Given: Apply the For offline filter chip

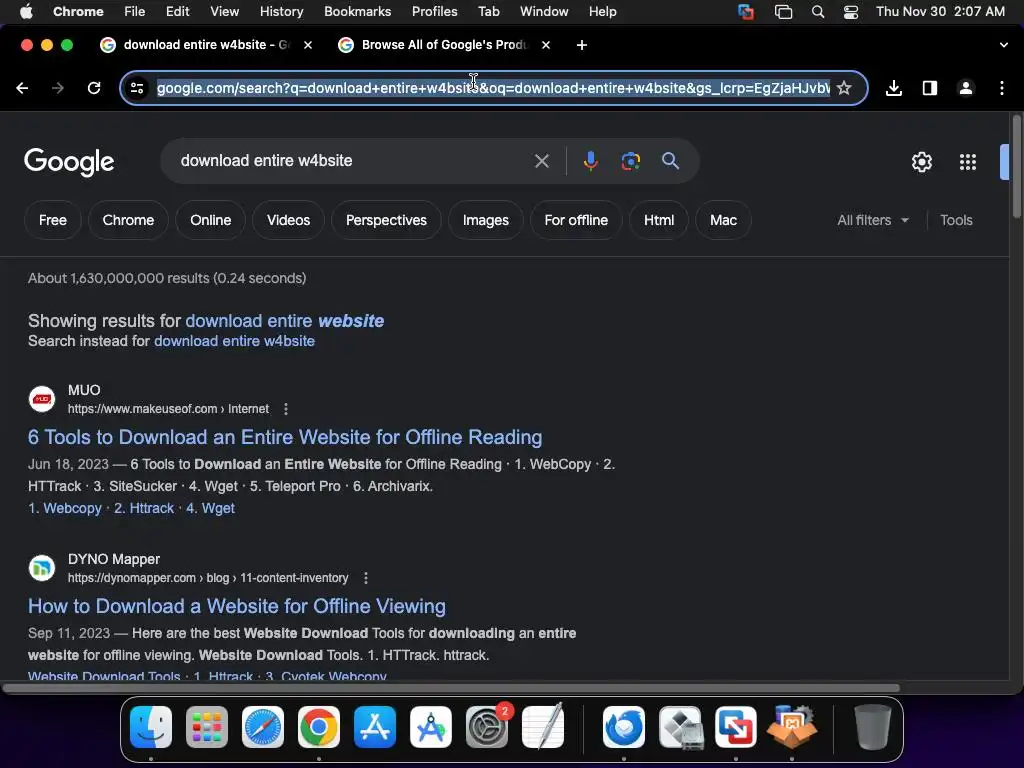Looking at the screenshot, I should tap(576, 220).
